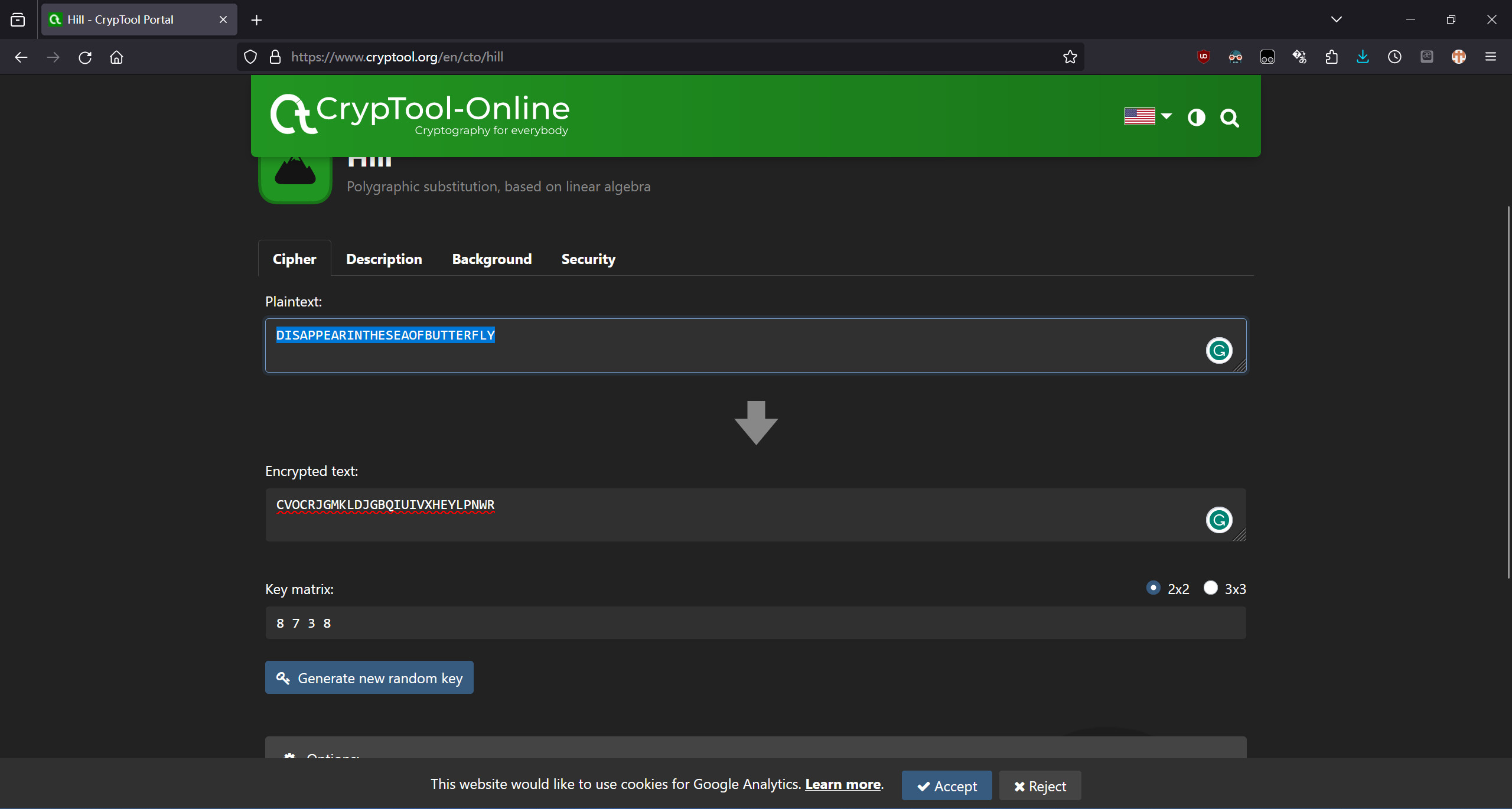Toggle the dark/light contrast mode icon

coord(1196,118)
